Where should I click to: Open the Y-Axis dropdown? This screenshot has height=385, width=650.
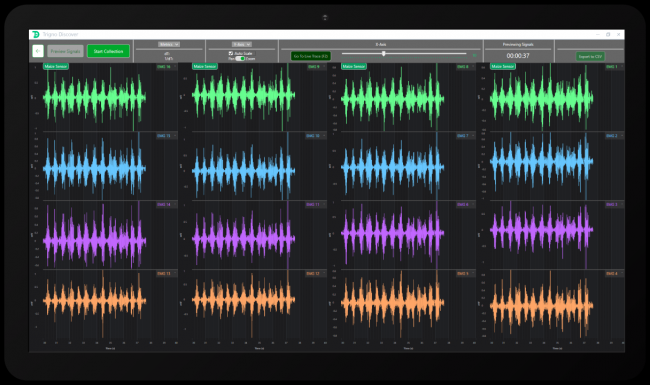tap(242, 44)
